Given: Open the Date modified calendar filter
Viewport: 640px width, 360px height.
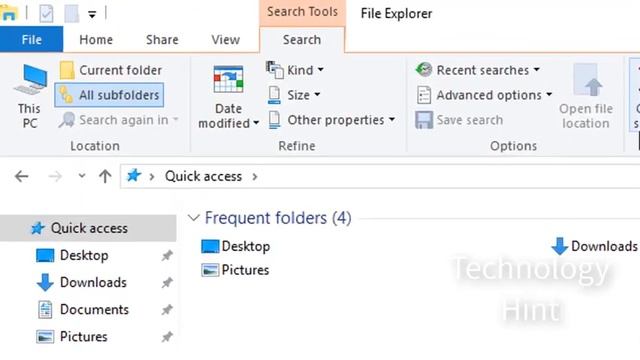Looking at the screenshot, I should coord(228,96).
